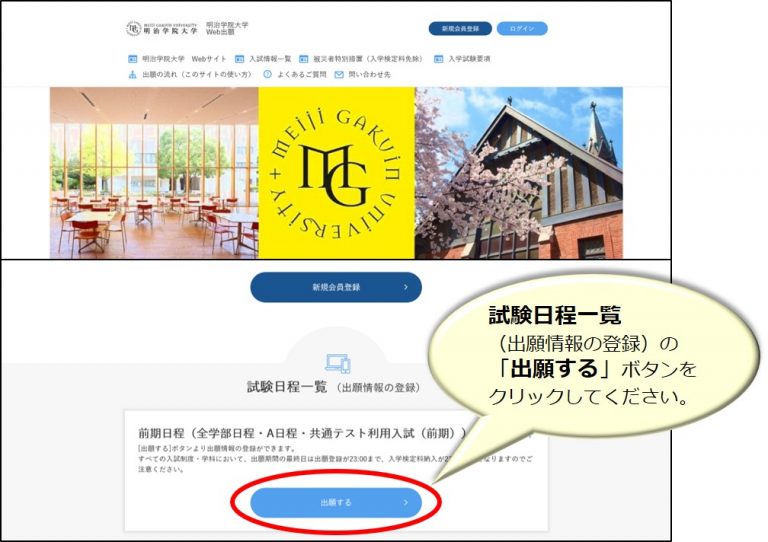Click 前期日程（全学部日程・A日程・共通テスト利用入試） title
This screenshot has height=542, width=768.
point(303,433)
